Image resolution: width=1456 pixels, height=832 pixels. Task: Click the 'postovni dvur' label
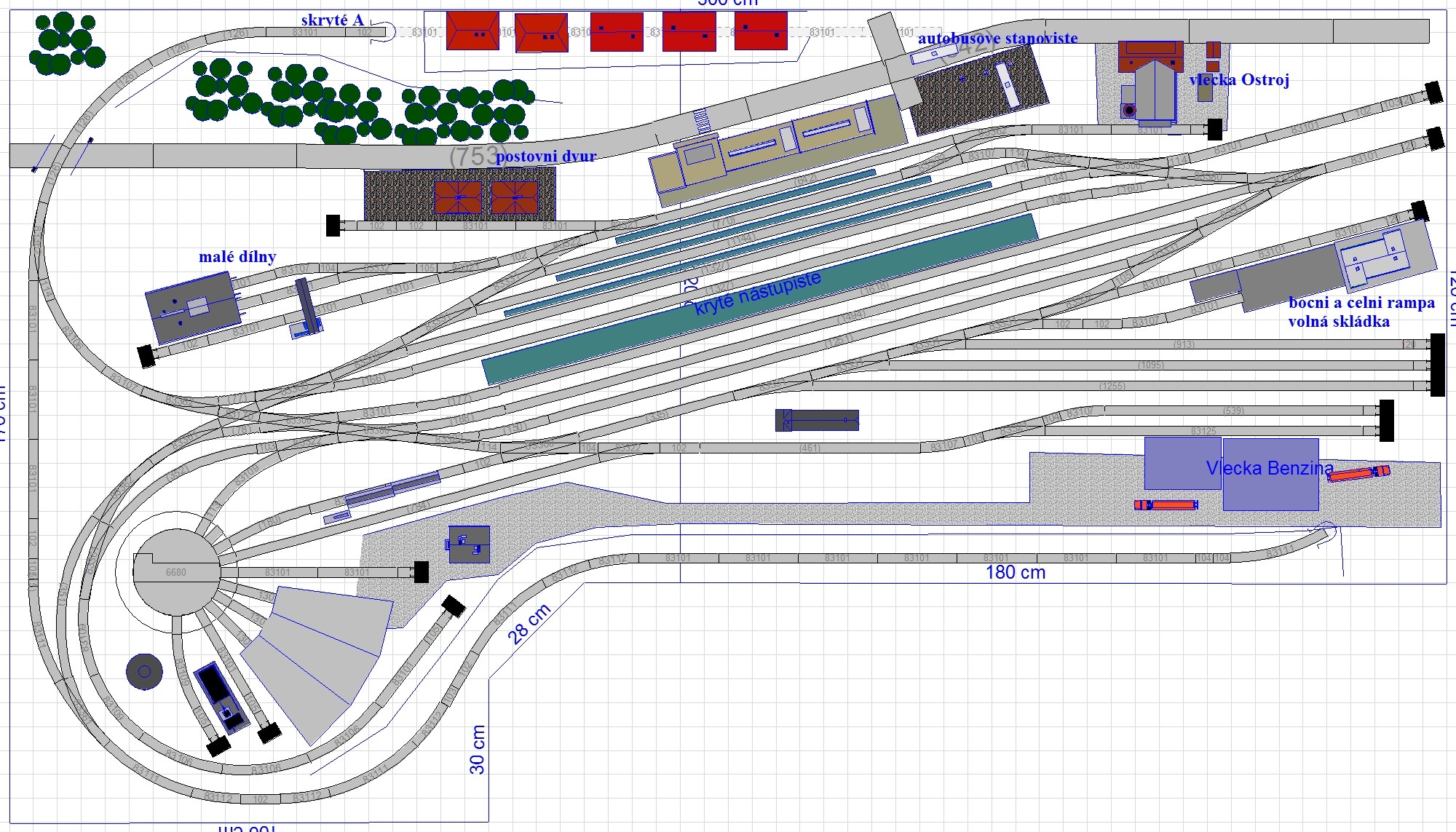tap(546, 156)
